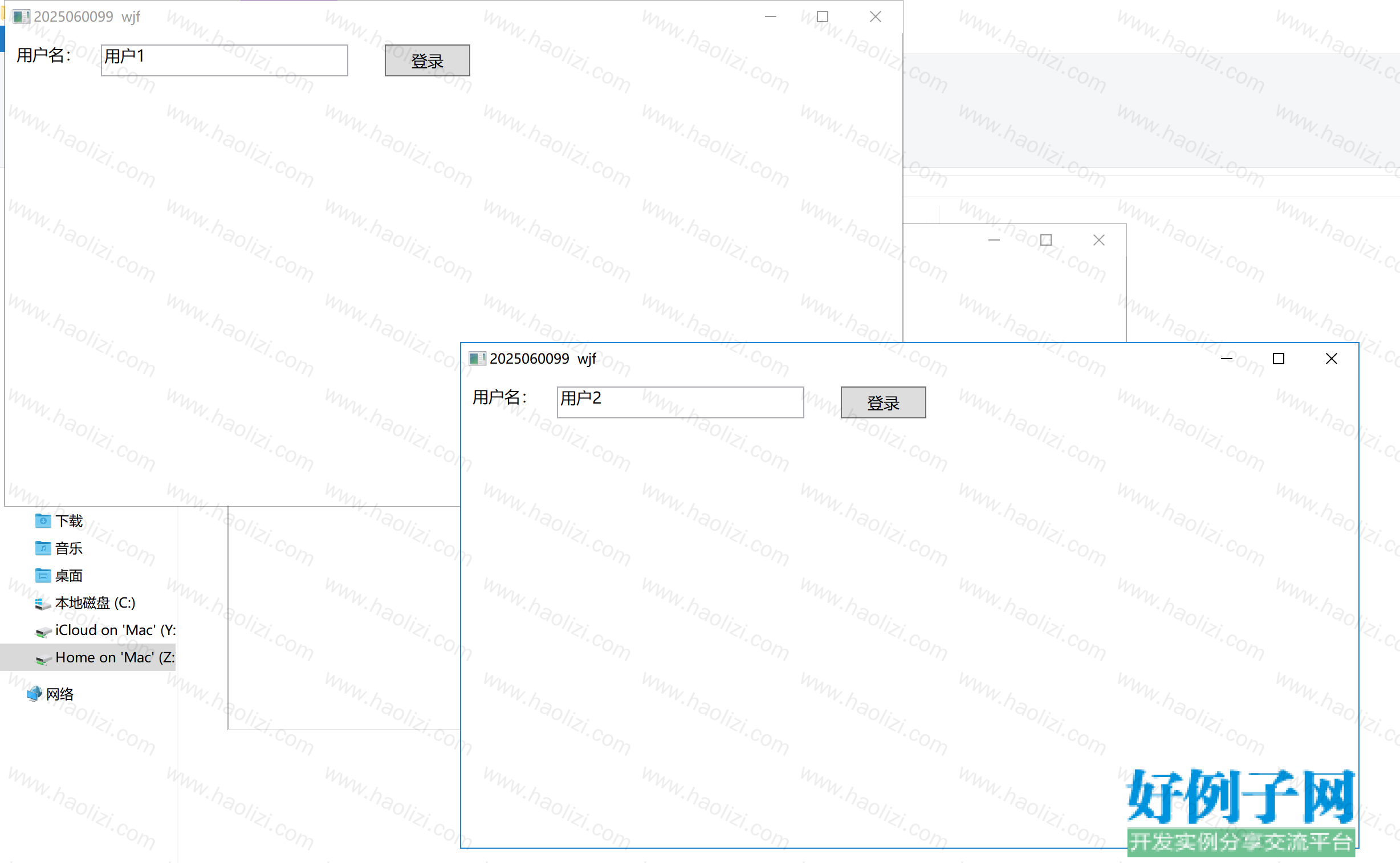This screenshot has width=1400, height=863.
Task: Open the 桌面 folder in the sidebar
Action: click(x=68, y=576)
